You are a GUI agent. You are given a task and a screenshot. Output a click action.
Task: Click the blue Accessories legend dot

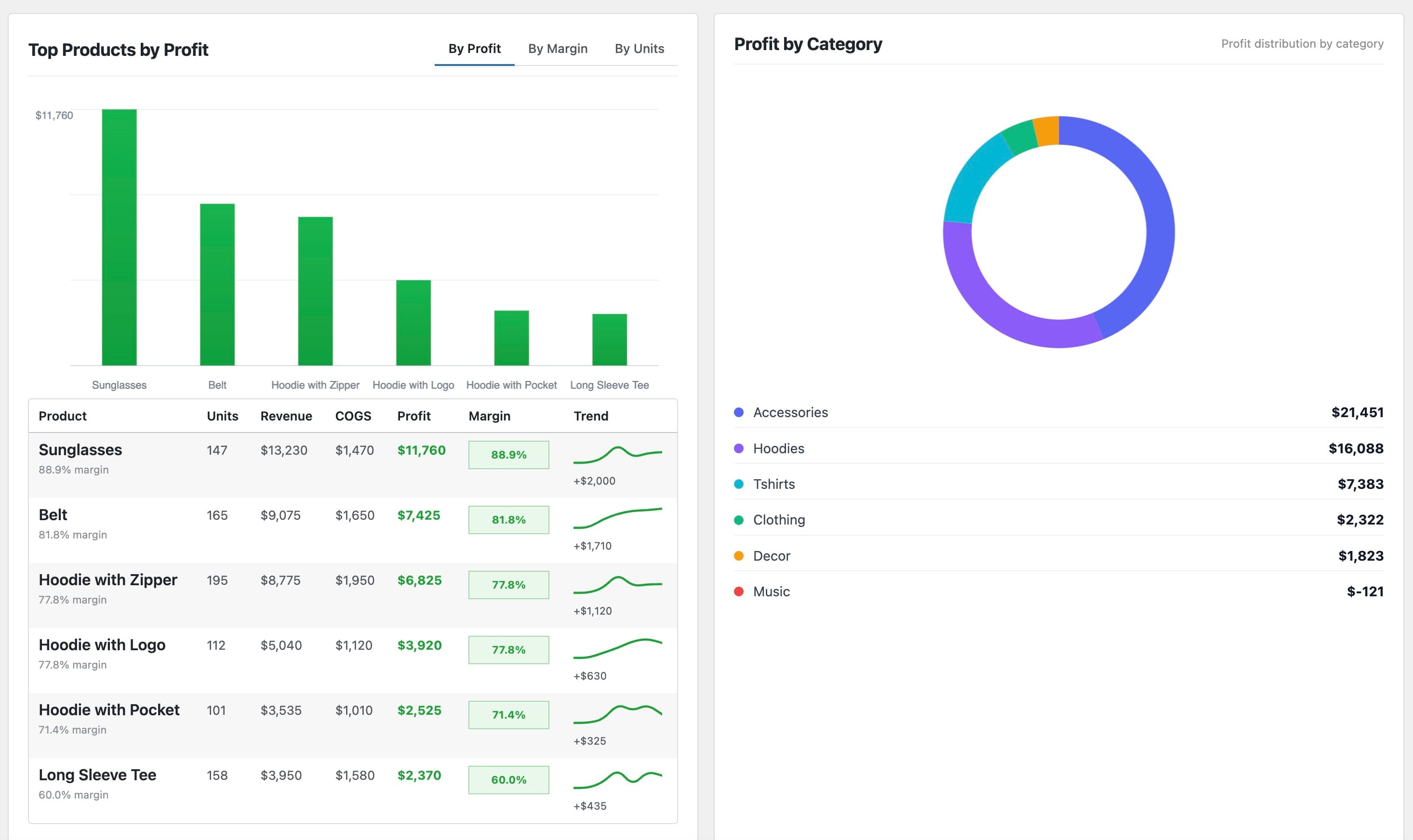point(738,413)
